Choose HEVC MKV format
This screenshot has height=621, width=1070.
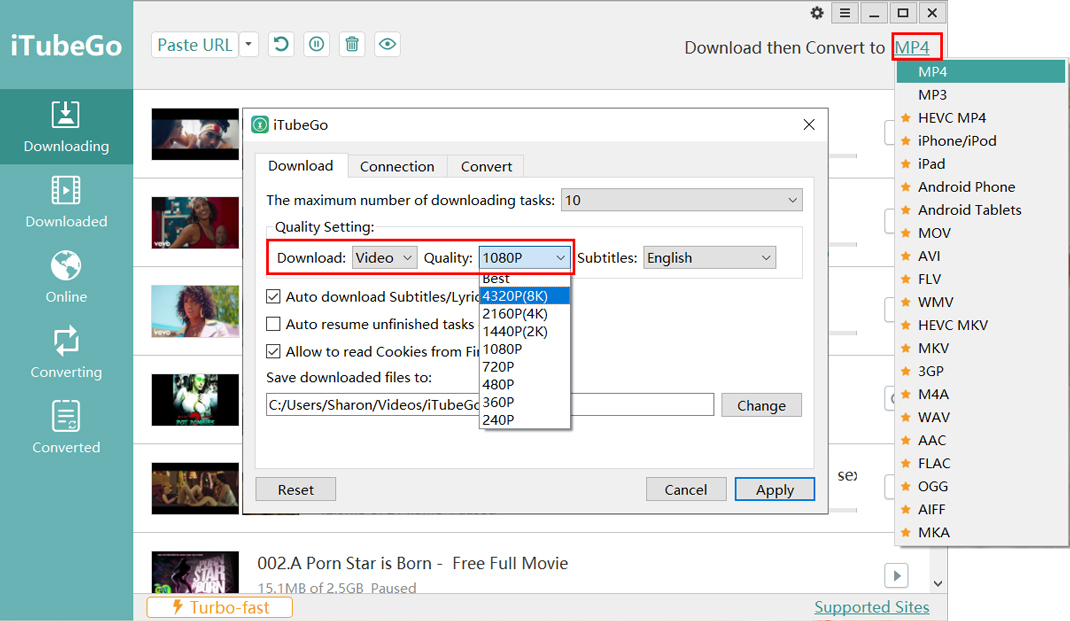pos(981,326)
